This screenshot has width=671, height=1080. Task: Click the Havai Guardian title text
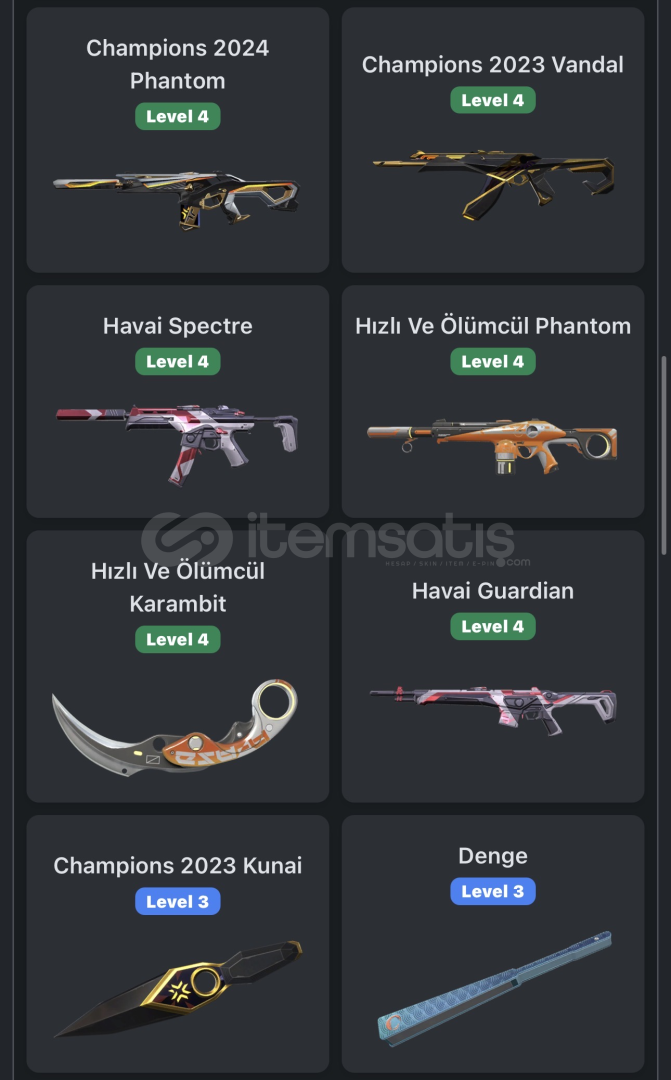[x=493, y=591]
